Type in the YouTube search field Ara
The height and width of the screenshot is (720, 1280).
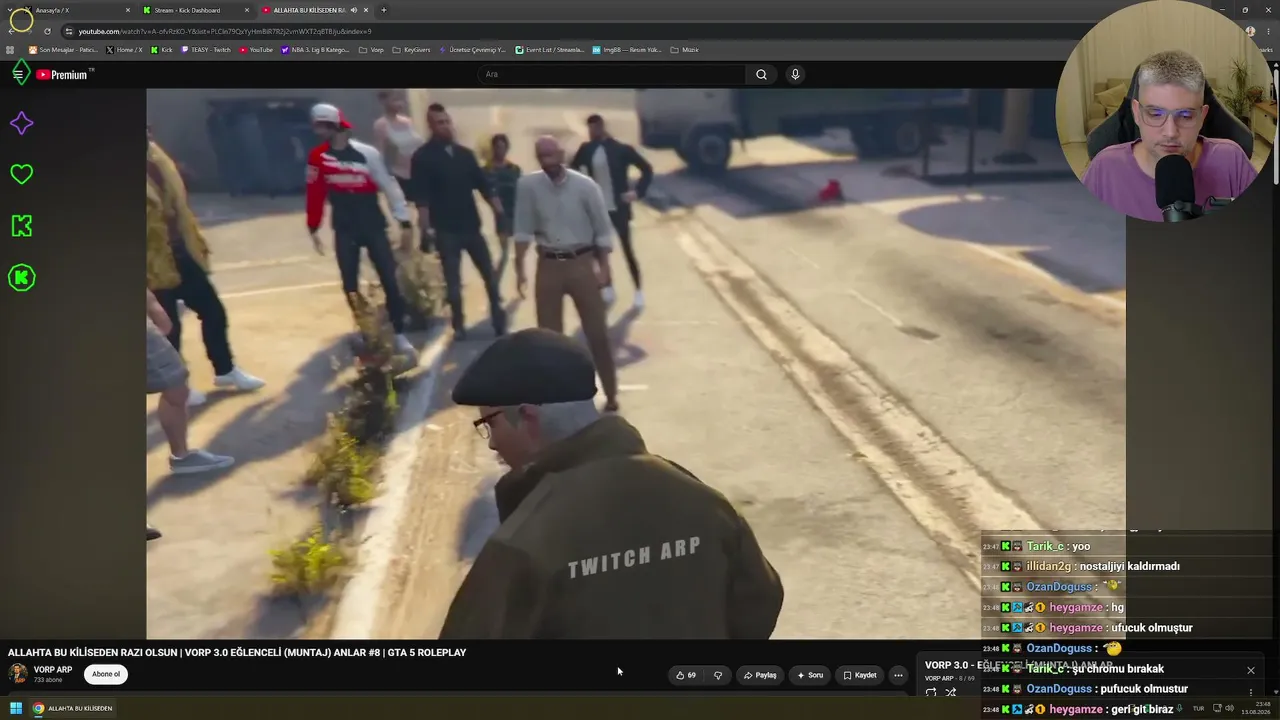(x=610, y=74)
